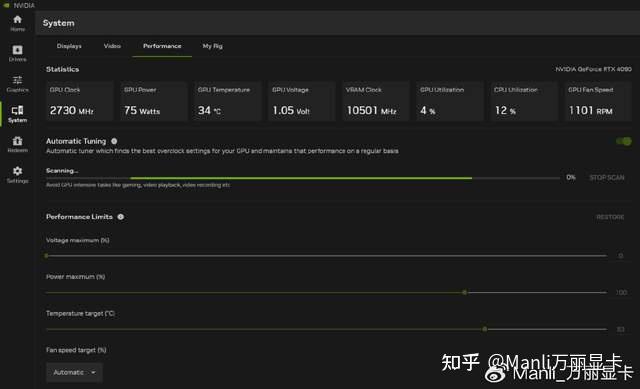The height and width of the screenshot is (389, 640).
Task: Switch to the Video tab
Action: click(x=112, y=46)
